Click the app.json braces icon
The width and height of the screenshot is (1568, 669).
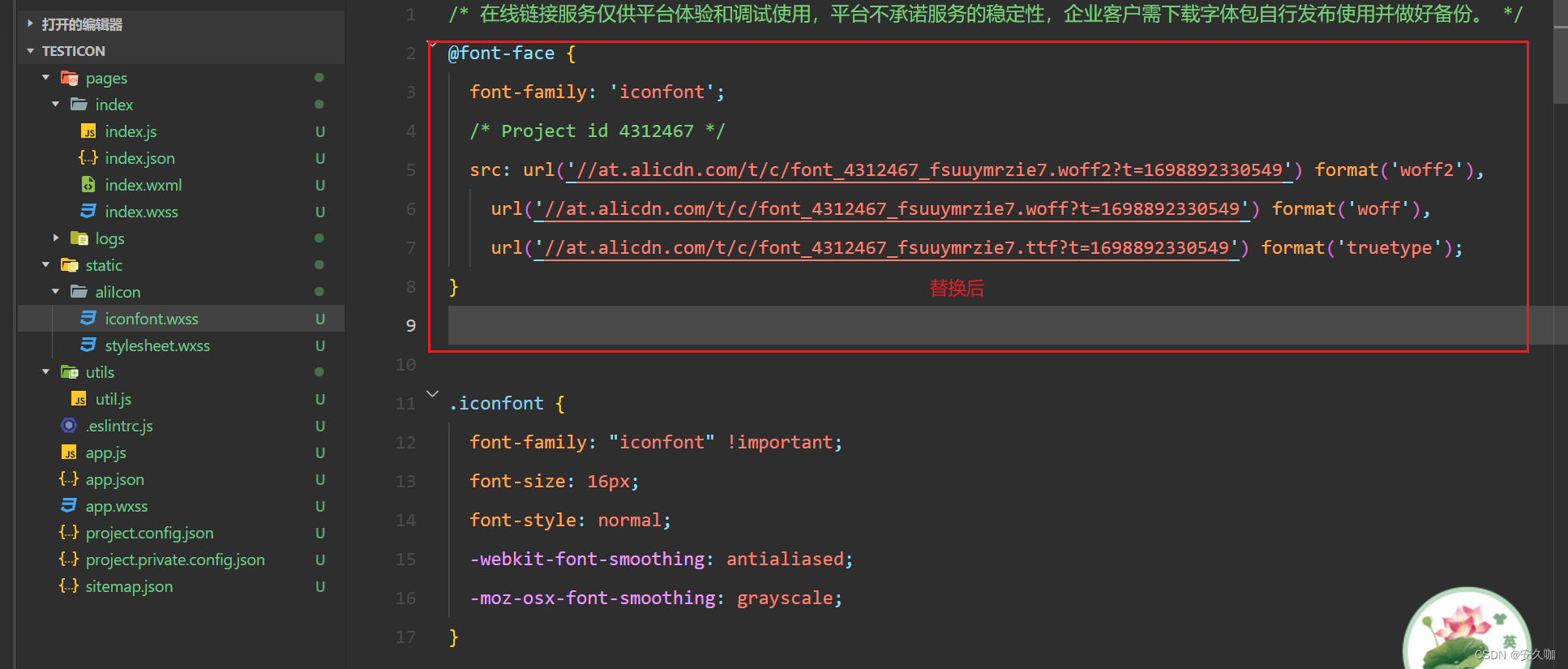pos(70,479)
